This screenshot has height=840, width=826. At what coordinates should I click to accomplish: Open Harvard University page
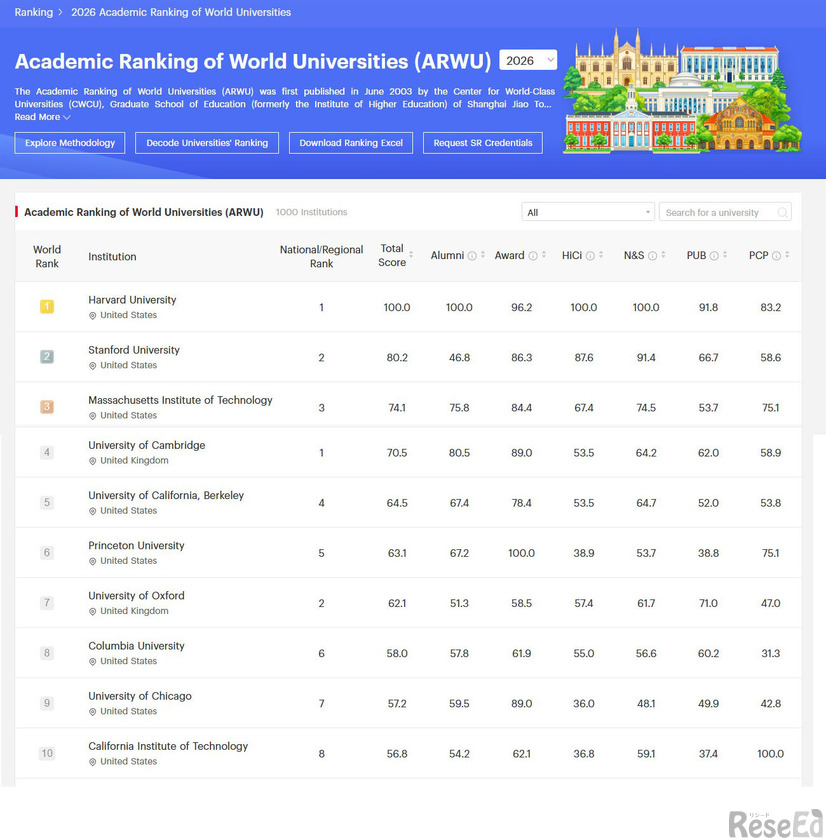click(x=132, y=300)
